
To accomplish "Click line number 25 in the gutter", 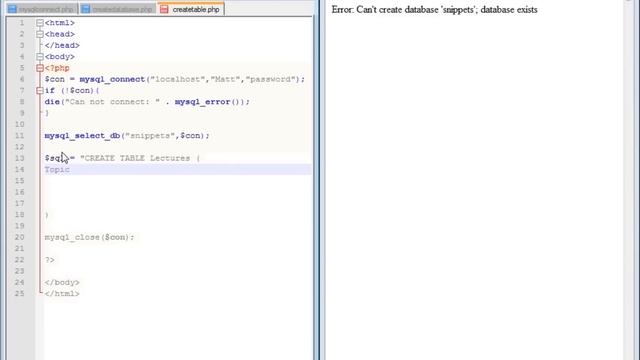I will pos(20,294).
